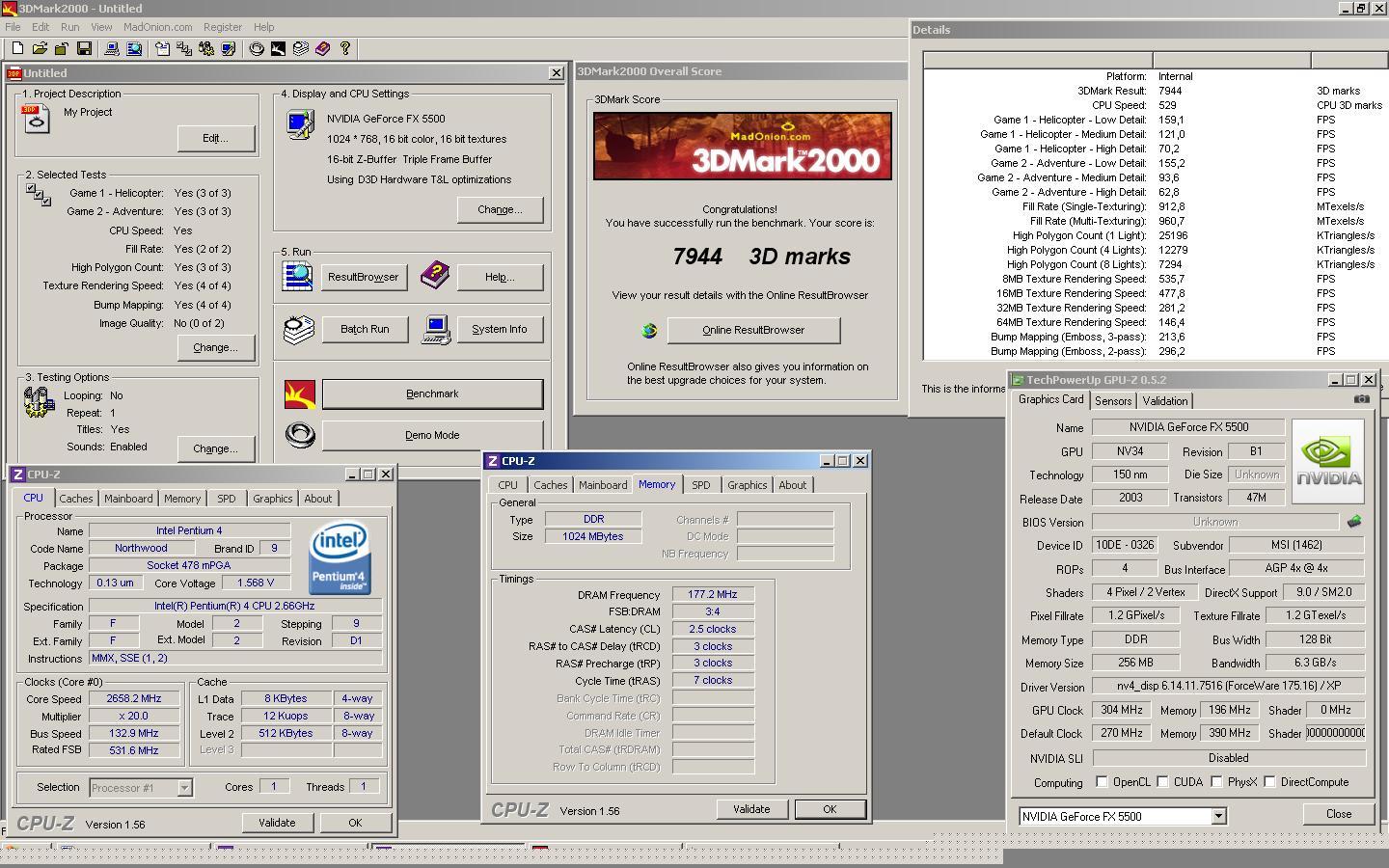Click the Demo Mode ring icon
The height and width of the screenshot is (868, 1389).
point(300,435)
